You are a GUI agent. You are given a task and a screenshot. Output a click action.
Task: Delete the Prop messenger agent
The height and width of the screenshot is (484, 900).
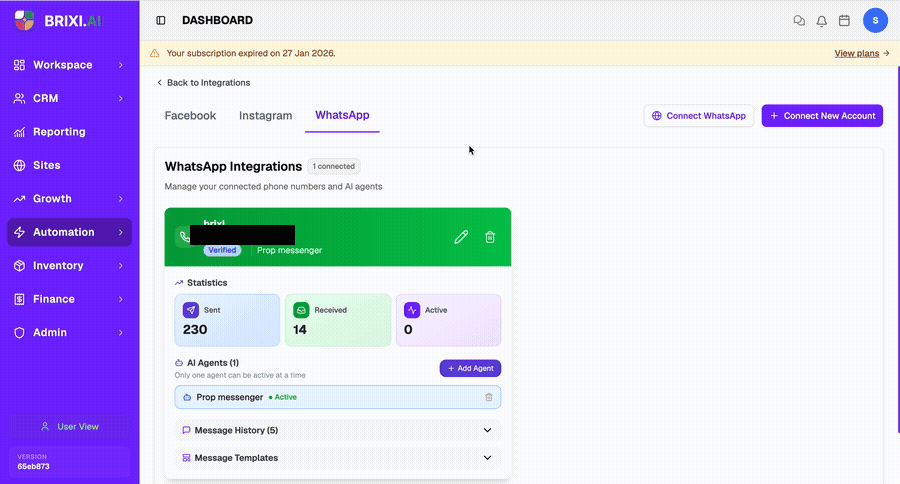point(488,397)
